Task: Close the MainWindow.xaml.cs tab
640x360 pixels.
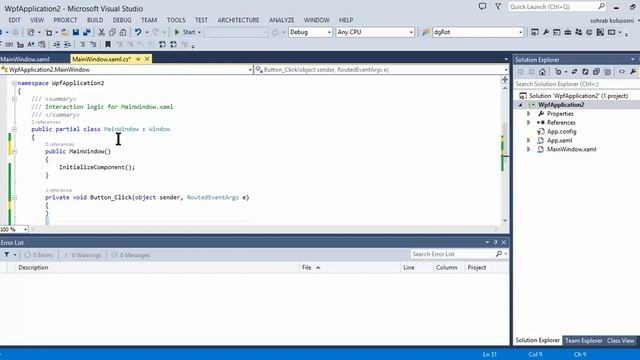Action: tap(147, 59)
